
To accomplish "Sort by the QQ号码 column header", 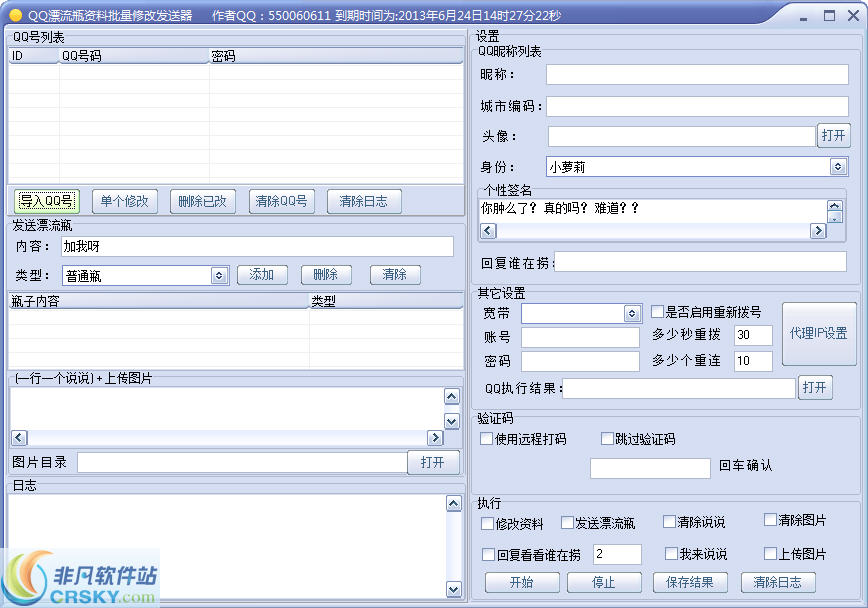I will pyautogui.click(x=133, y=56).
